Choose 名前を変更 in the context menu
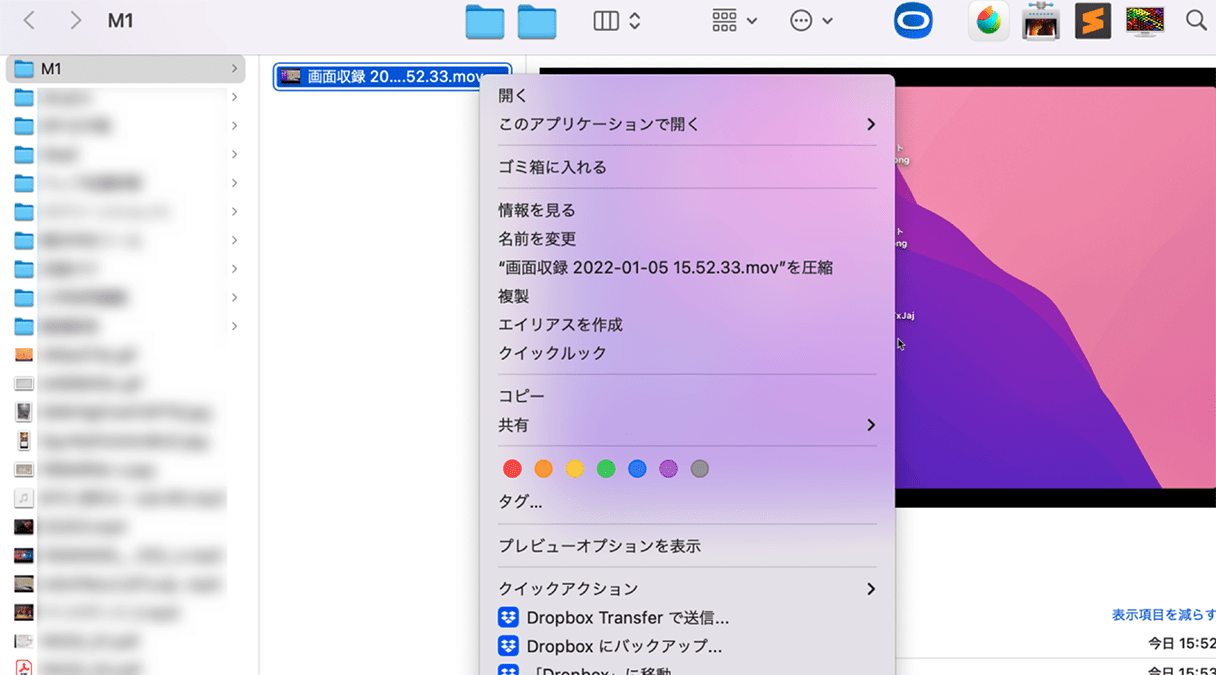This screenshot has height=675, width=1216. [537, 239]
